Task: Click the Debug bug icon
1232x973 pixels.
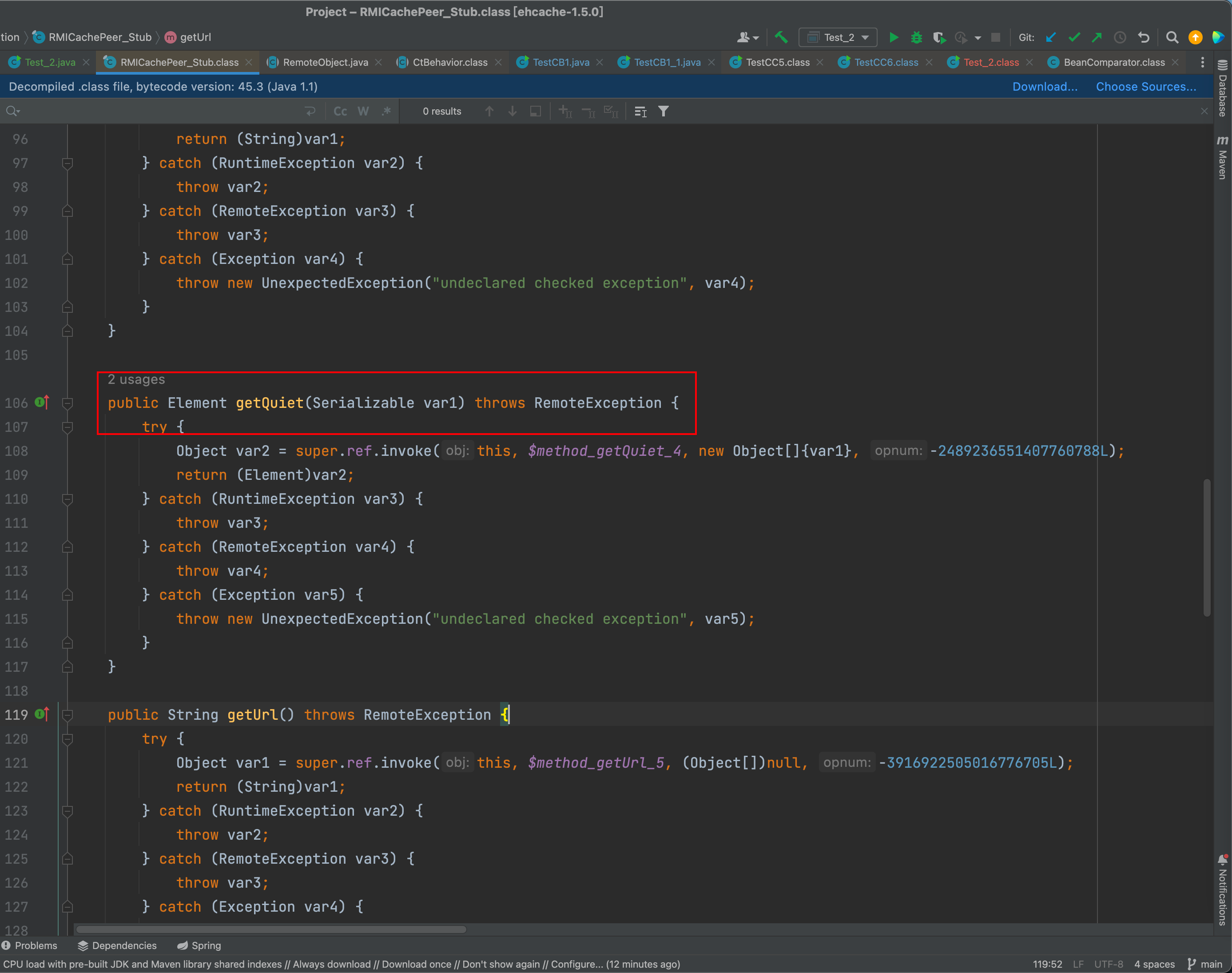Action: [x=917, y=38]
